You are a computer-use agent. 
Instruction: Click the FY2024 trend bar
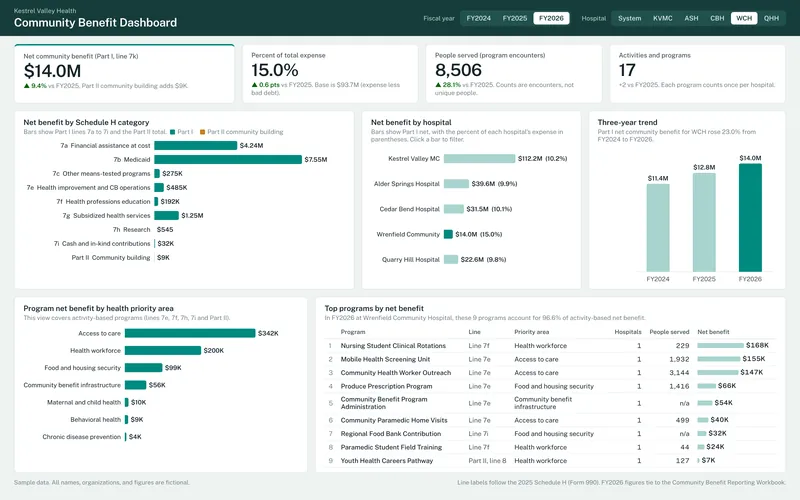tap(658, 228)
